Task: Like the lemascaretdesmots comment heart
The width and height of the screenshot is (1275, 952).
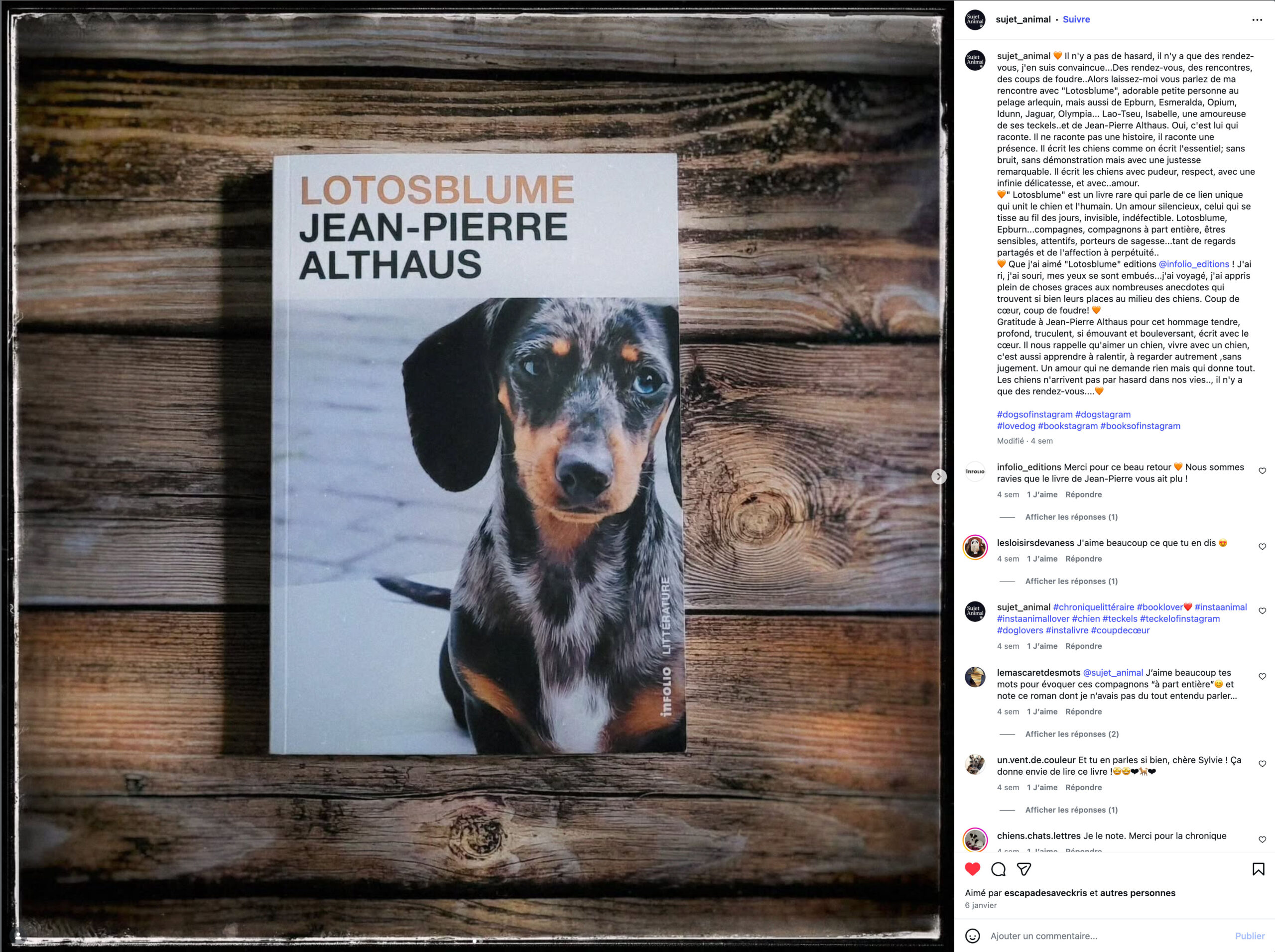Action: [1263, 676]
